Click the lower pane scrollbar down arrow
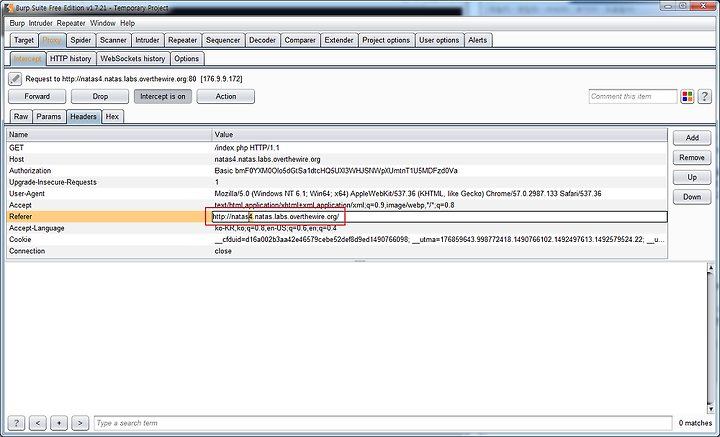 711,409
